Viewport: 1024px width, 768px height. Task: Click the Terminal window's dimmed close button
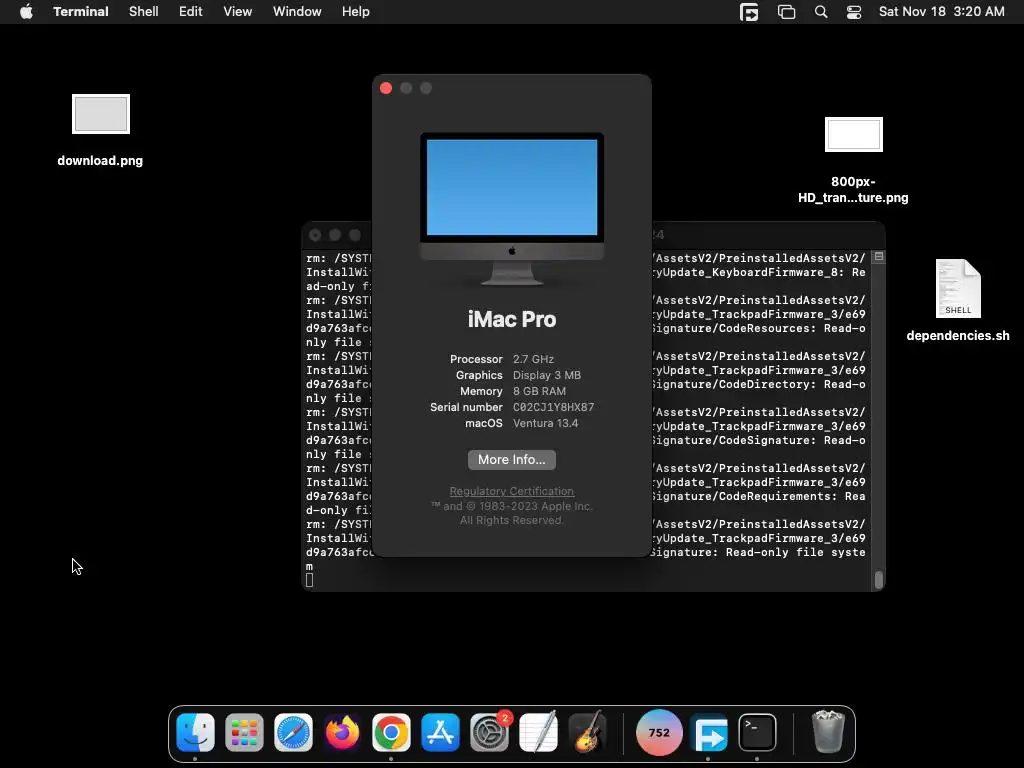point(315,235)
